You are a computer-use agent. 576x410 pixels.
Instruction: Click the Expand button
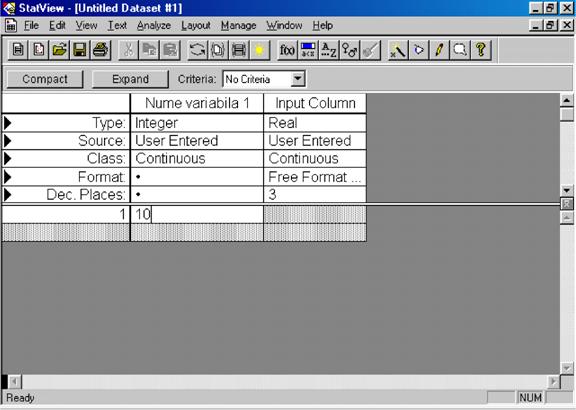pyautogui.click(x=130, y=79)
